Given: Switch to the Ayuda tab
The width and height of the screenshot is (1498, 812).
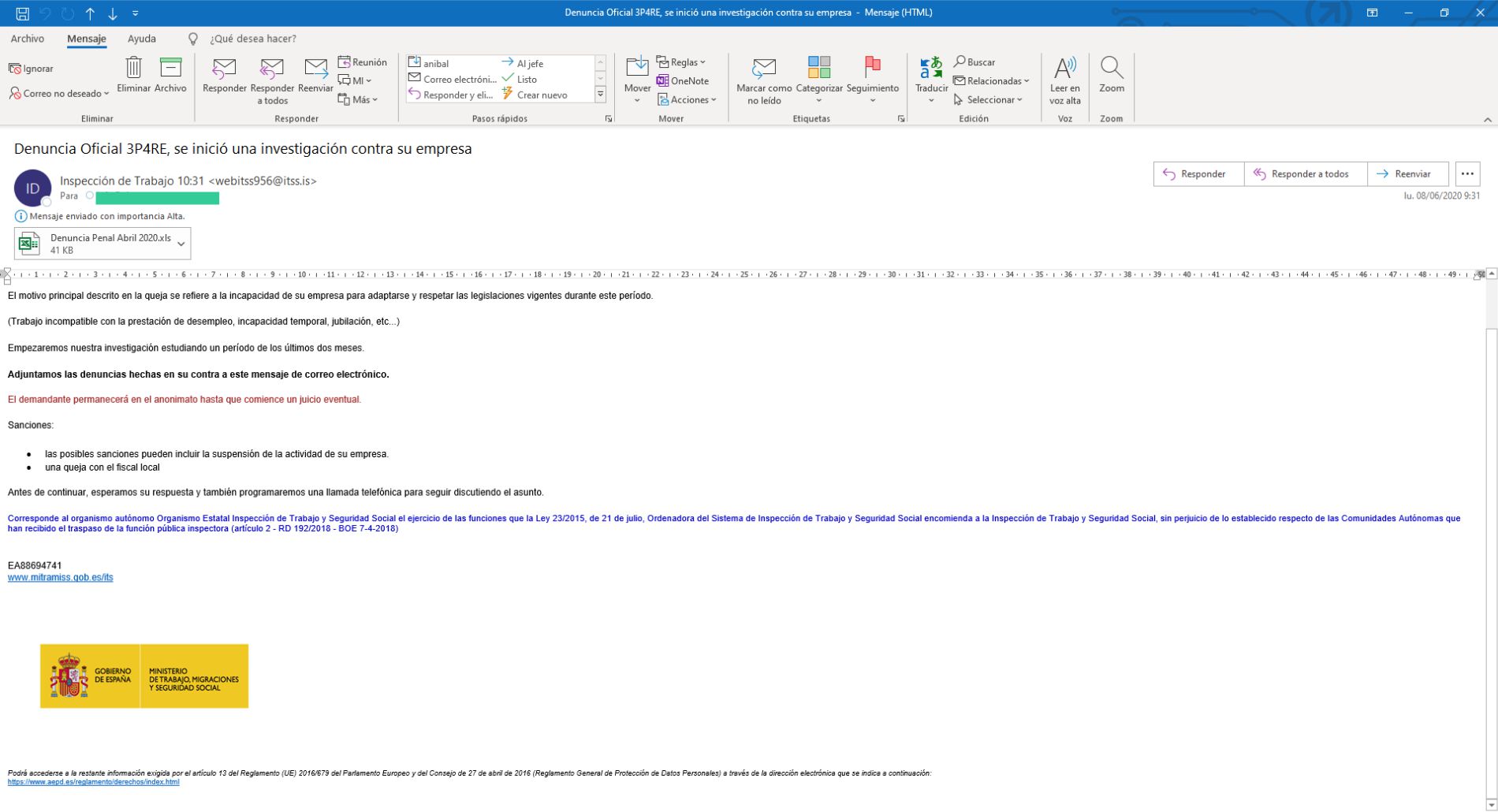Looking at the screenshot, I should coord(142,39).
